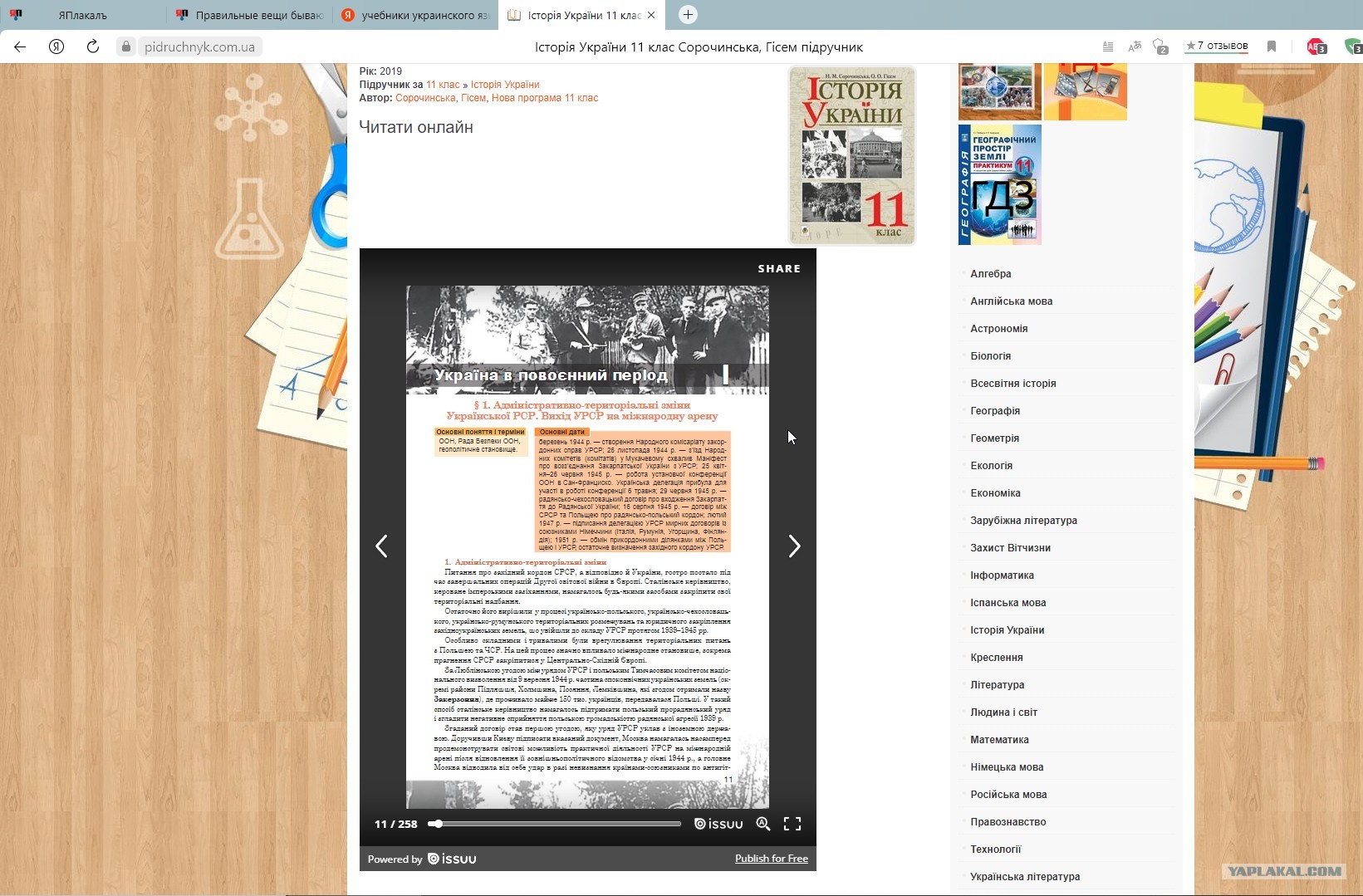Enter fullscreen in the issuu viewer
Image resolution: width=1363 pixels, height=896 pixels.
coord(792,824)
